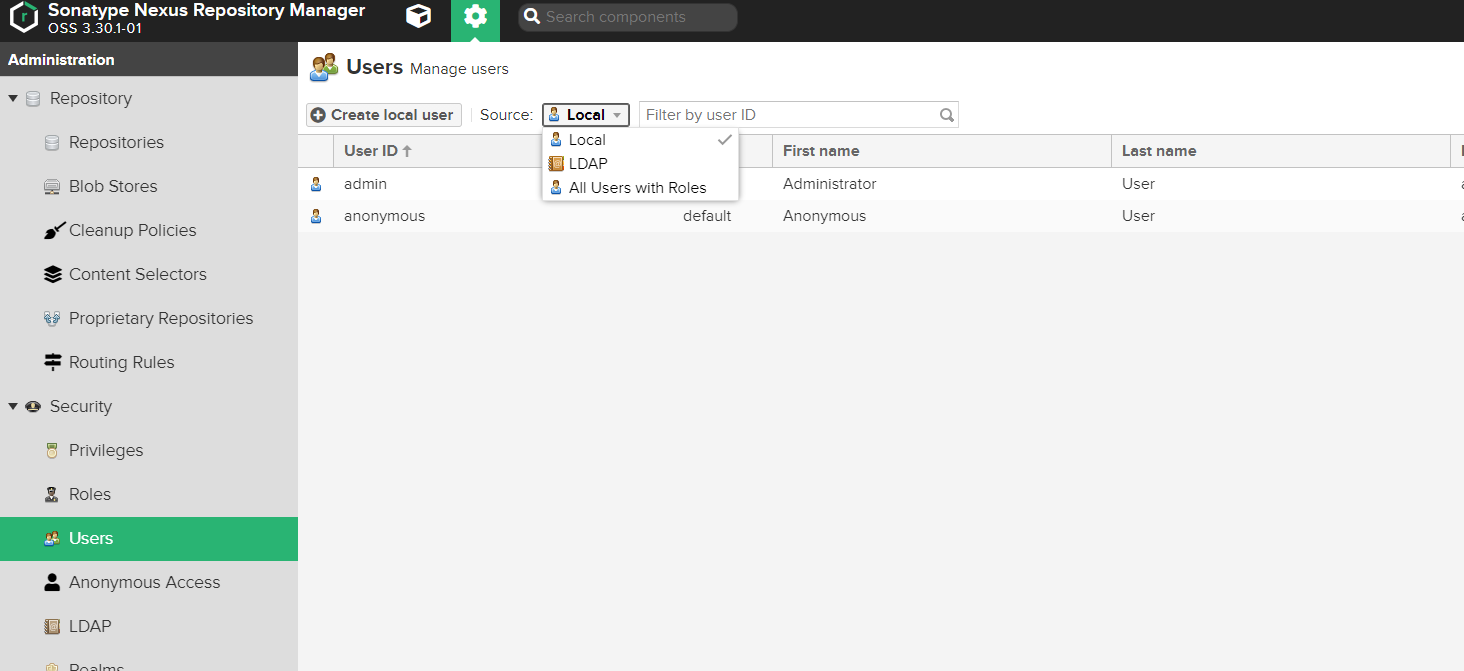
Task: Collapse the Security tree section
Action: tap(13, 406)
